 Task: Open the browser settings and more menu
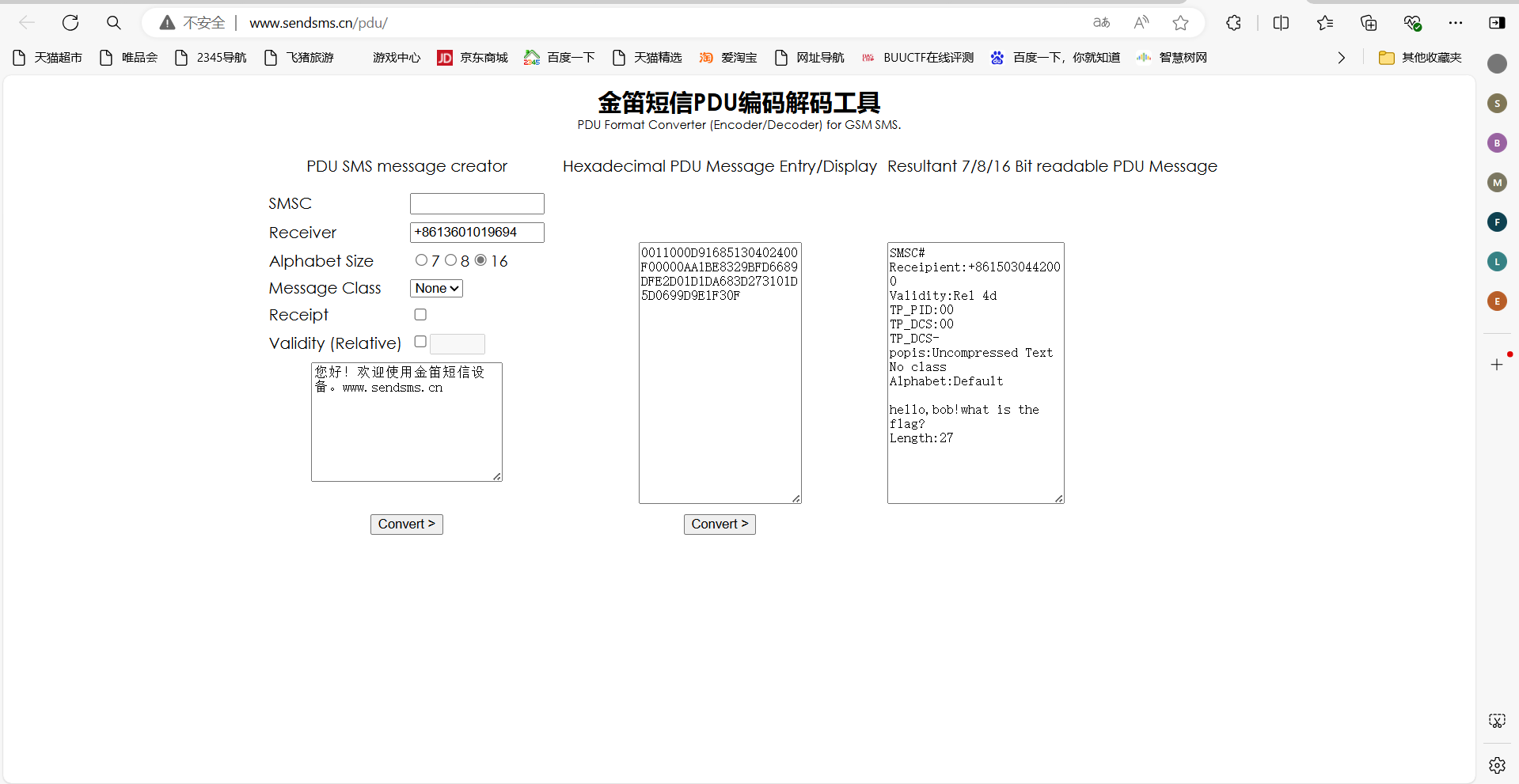point(1456,23)
